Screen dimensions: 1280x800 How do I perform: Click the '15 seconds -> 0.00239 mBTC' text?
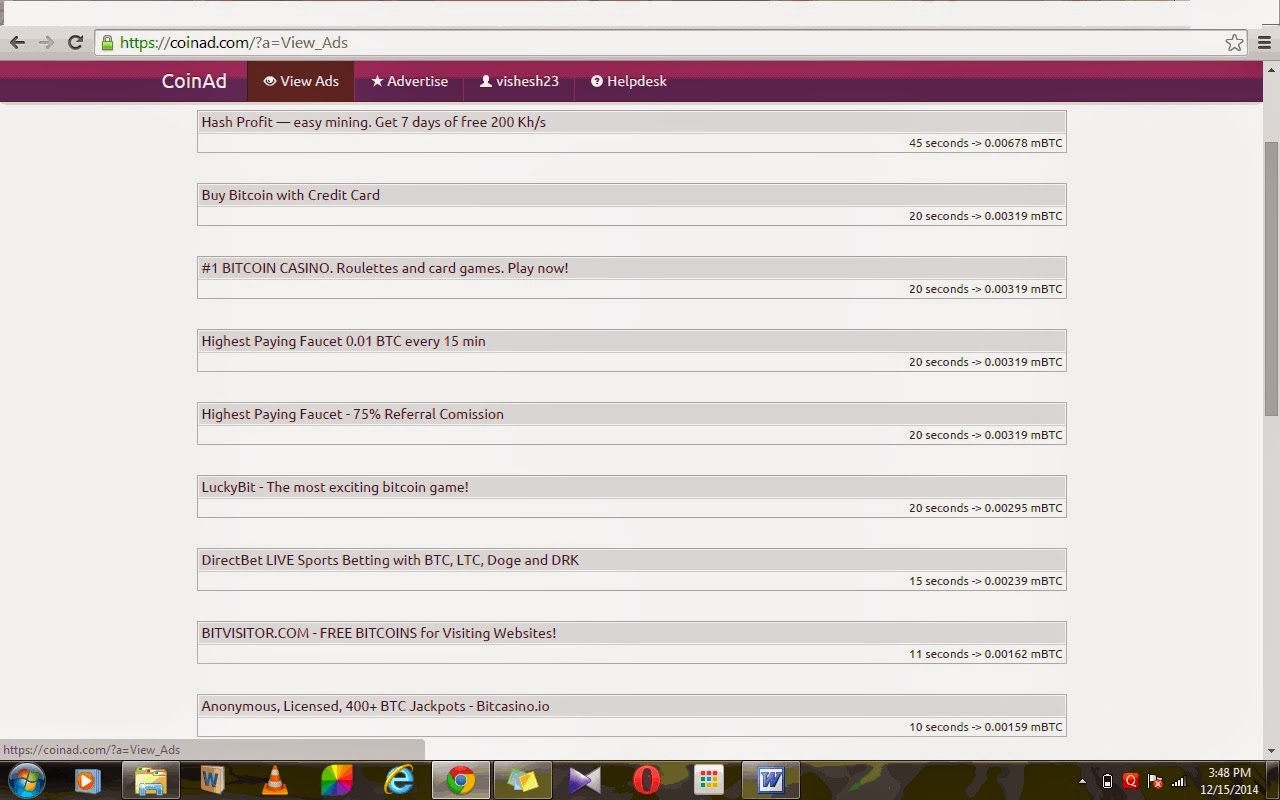coord(985,581)
